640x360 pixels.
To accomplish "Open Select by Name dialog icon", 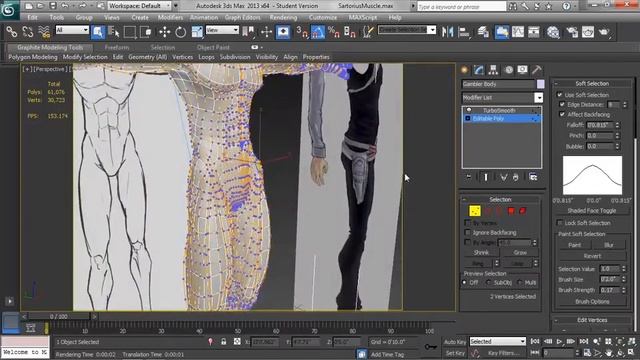I will [x=114, y=32].
